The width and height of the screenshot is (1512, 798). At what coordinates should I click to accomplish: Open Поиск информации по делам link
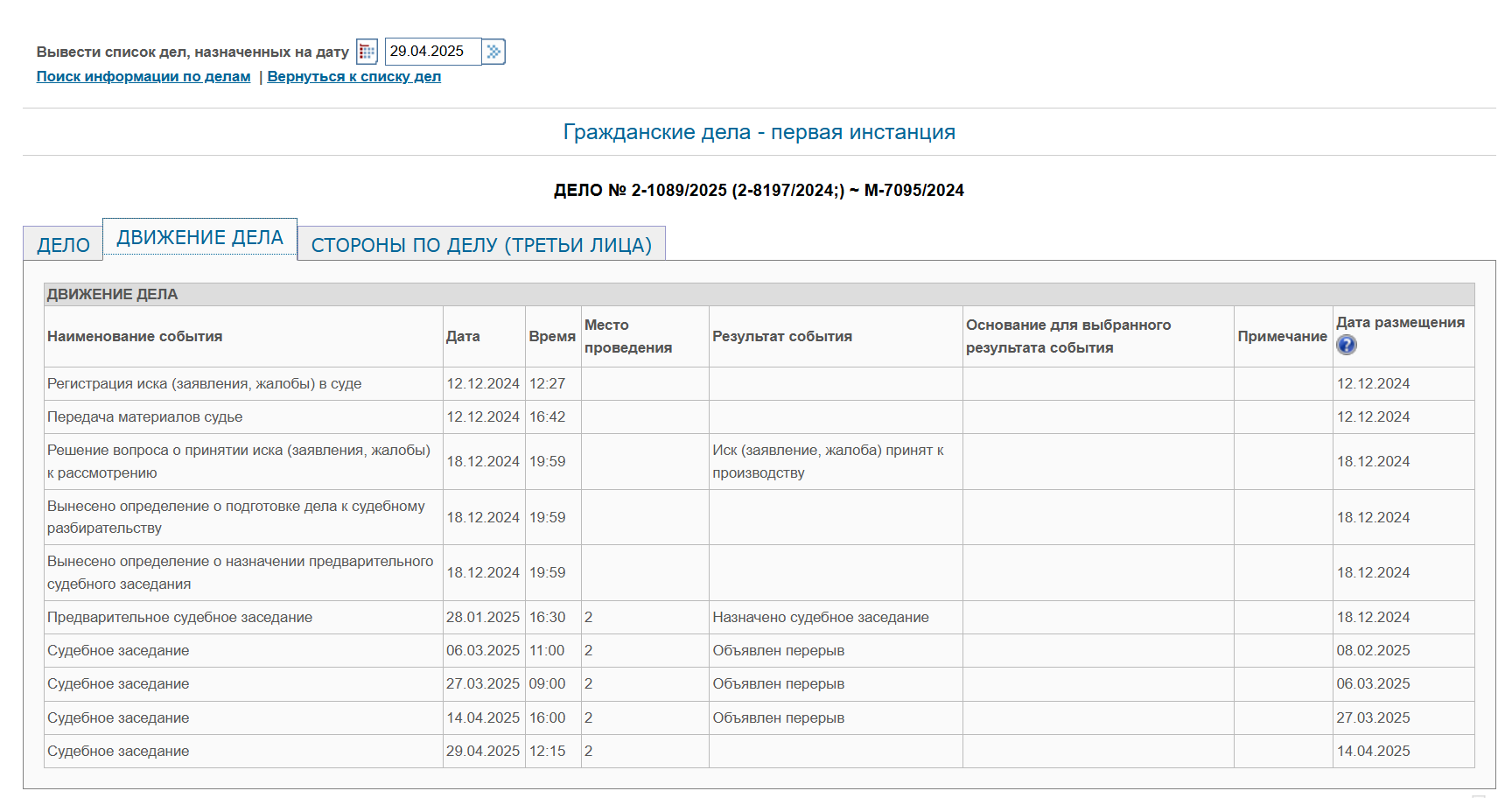point(143,77)
